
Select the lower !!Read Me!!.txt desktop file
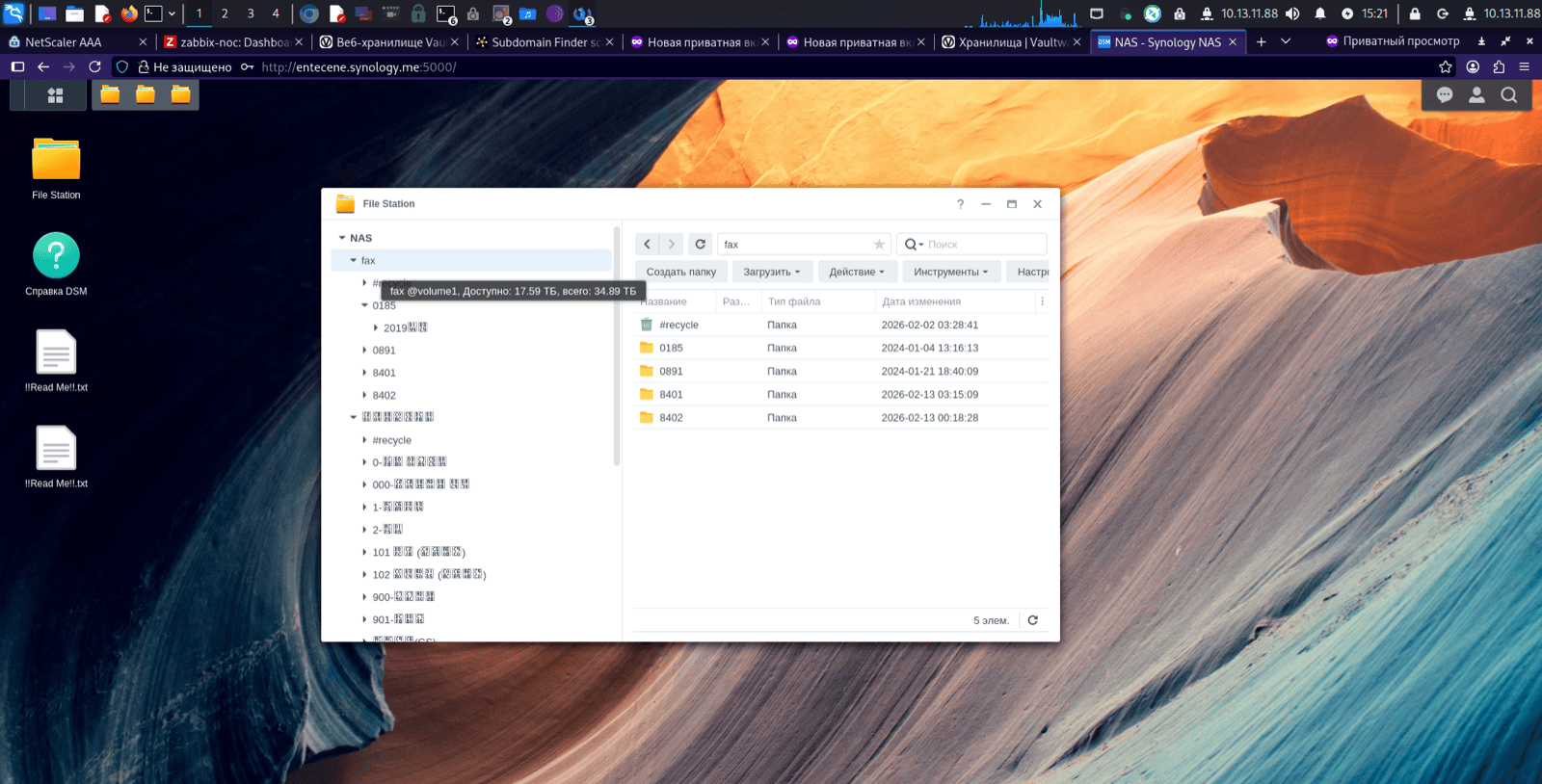point(56,457)
